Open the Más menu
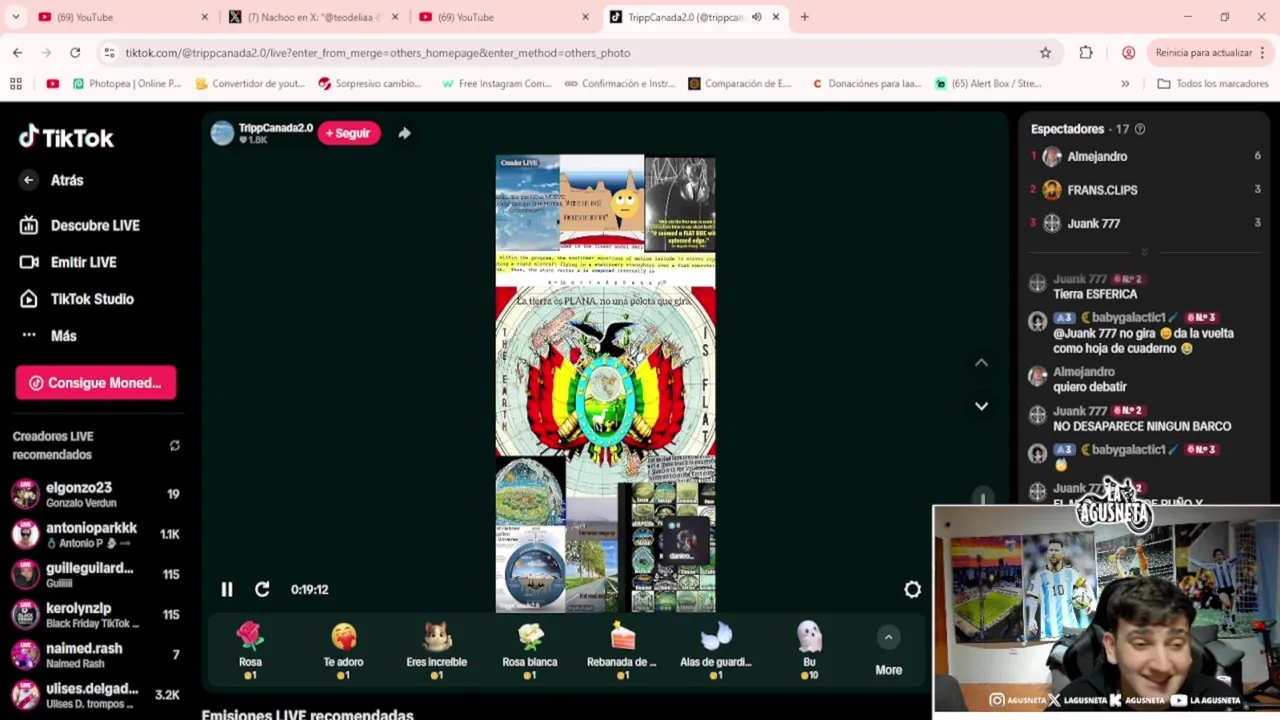 click(x=48, y=336)
